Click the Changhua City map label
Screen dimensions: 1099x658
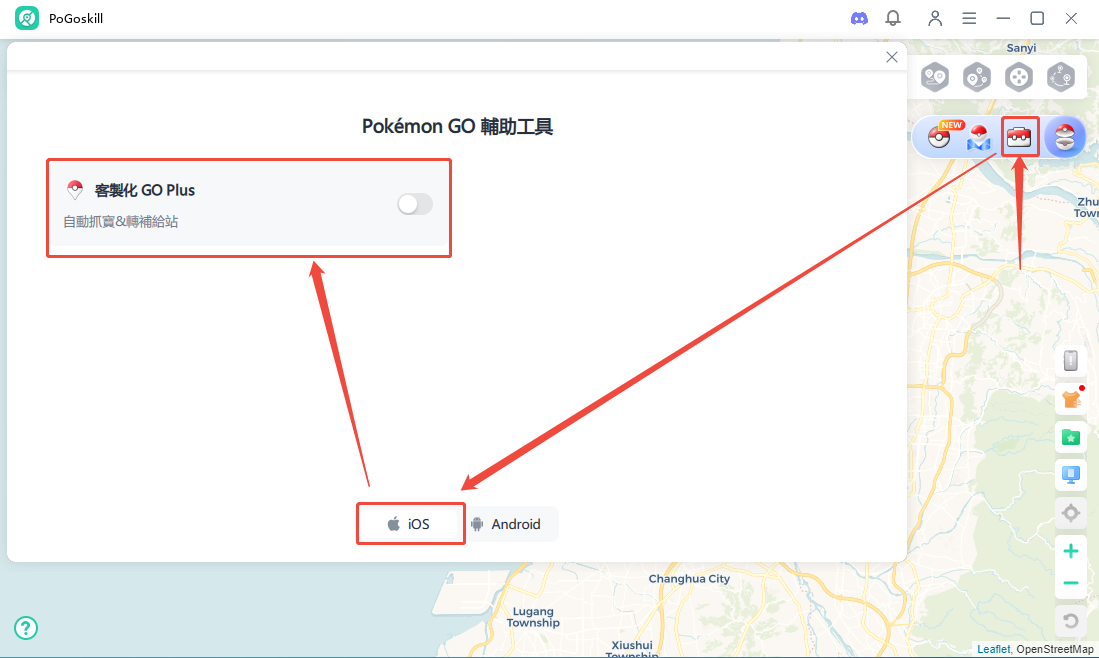(x=689, y=579)
